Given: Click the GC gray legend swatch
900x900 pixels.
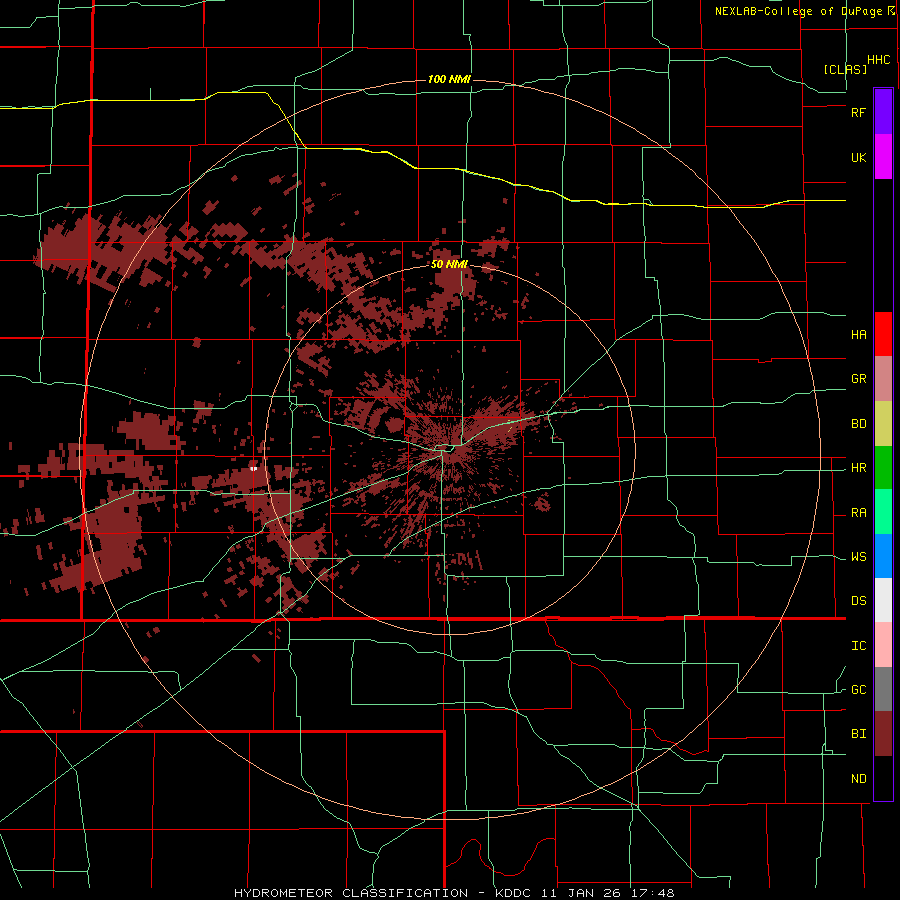Looking at the screenshot, I should (x=883, y=689).
